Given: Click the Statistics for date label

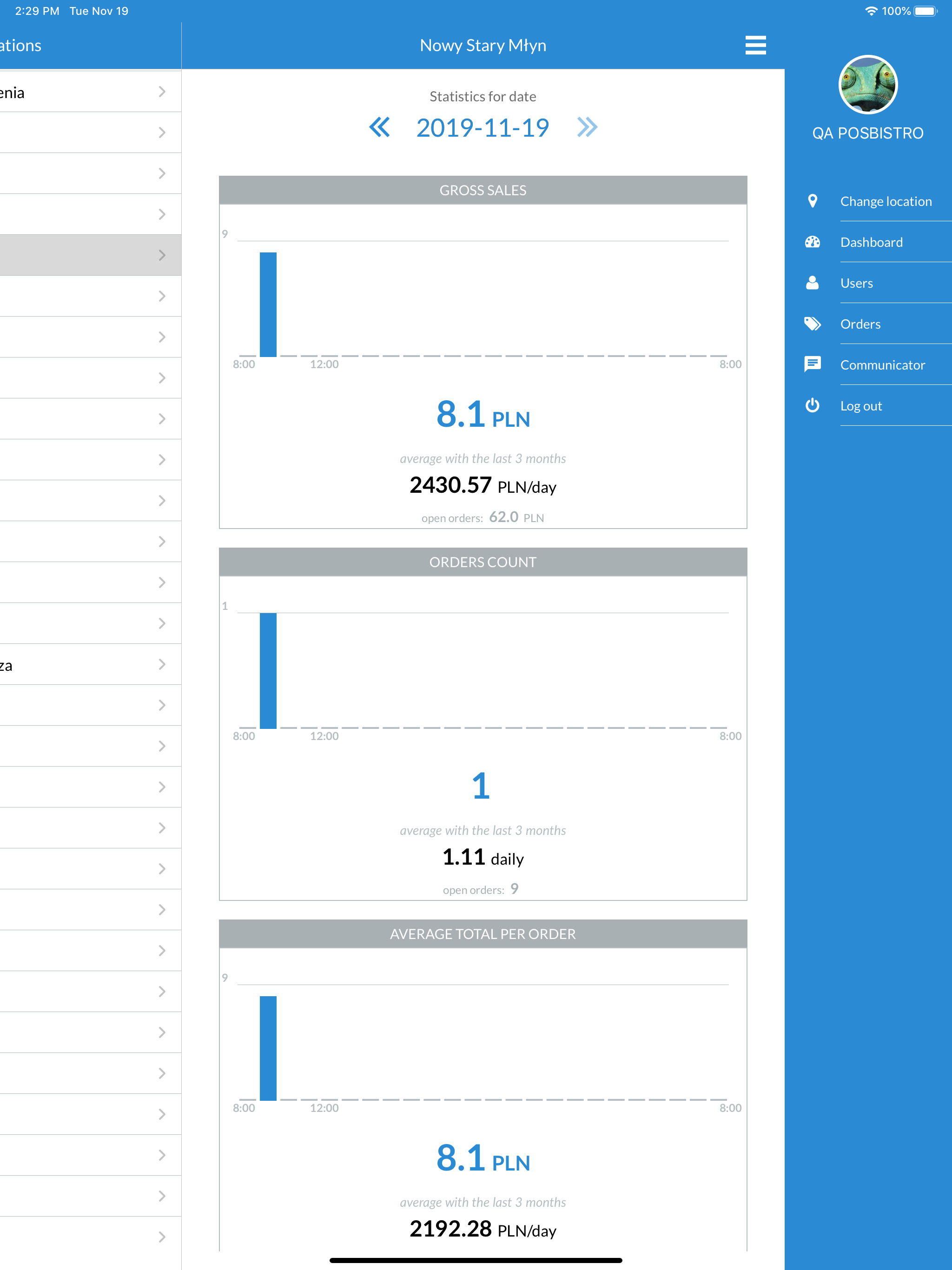Looking at the screenshot, I should (x=483, y=96).
